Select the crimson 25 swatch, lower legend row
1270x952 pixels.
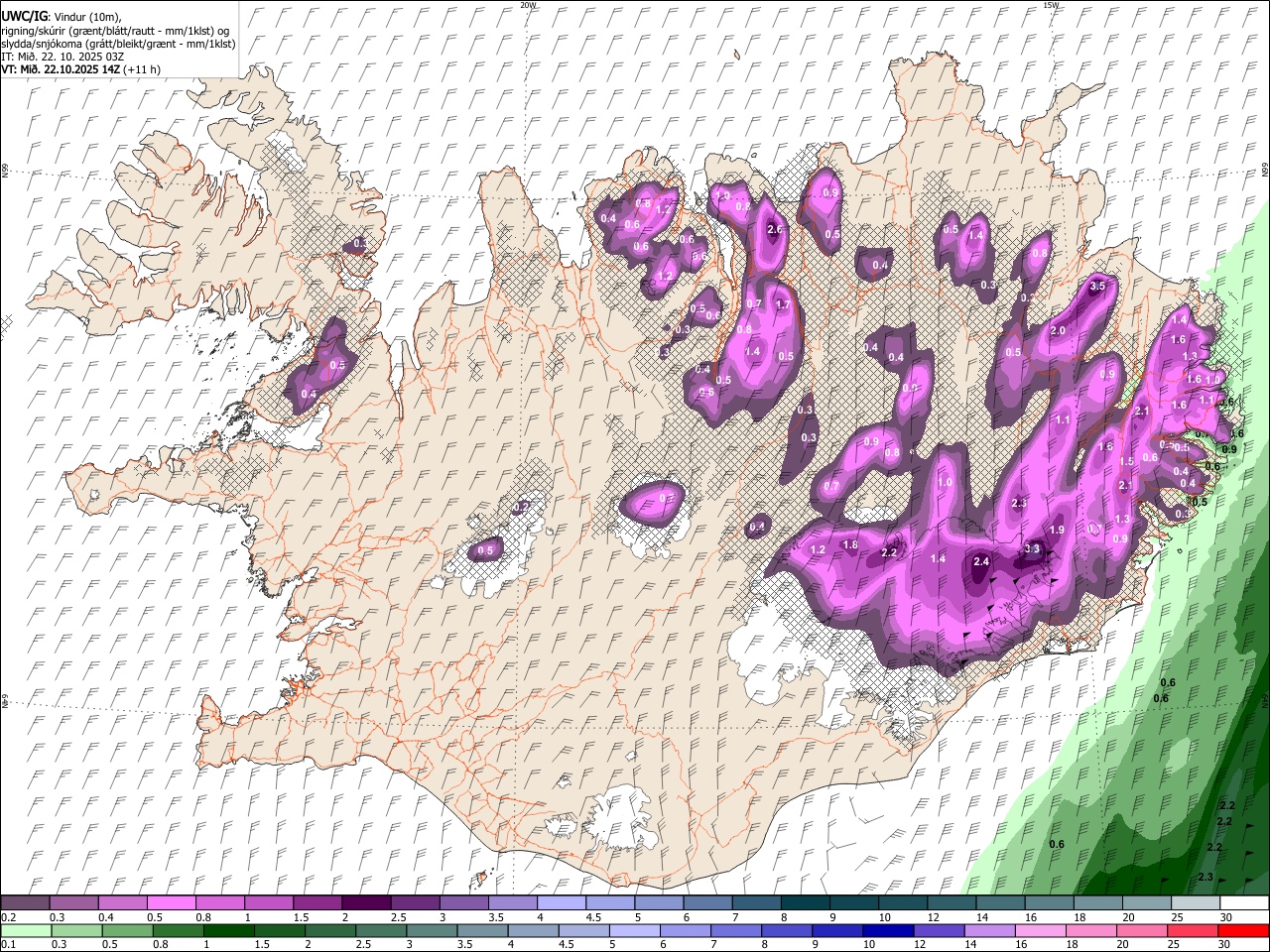click(1193, 930)
